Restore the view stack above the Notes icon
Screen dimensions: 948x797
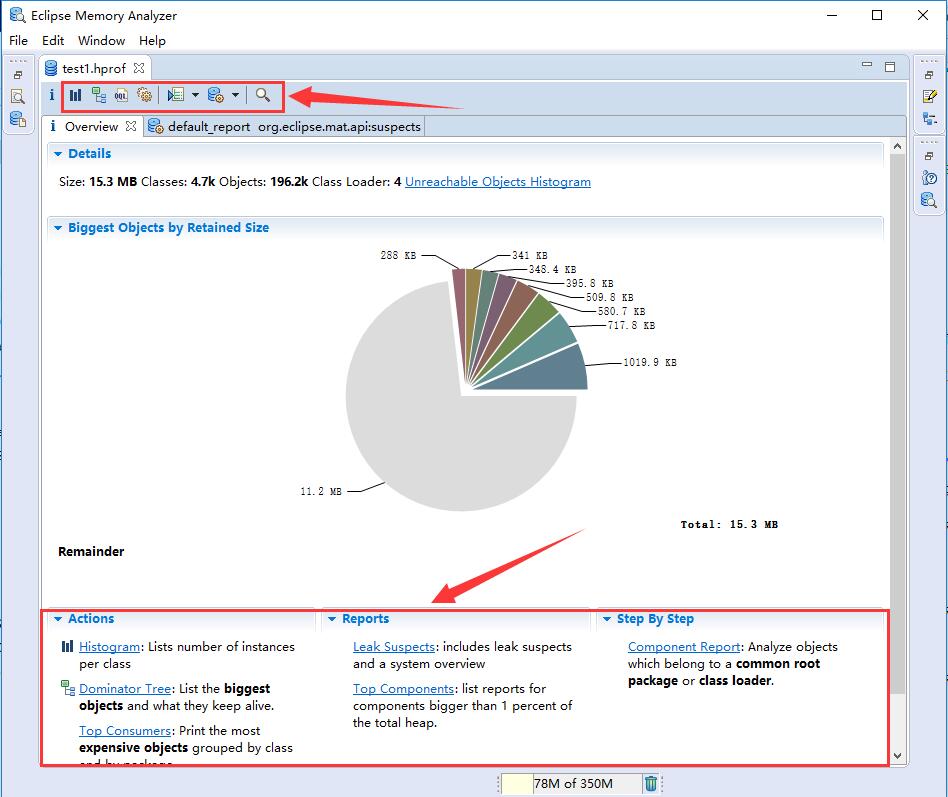pyautogui.click(x=929, y=75)
